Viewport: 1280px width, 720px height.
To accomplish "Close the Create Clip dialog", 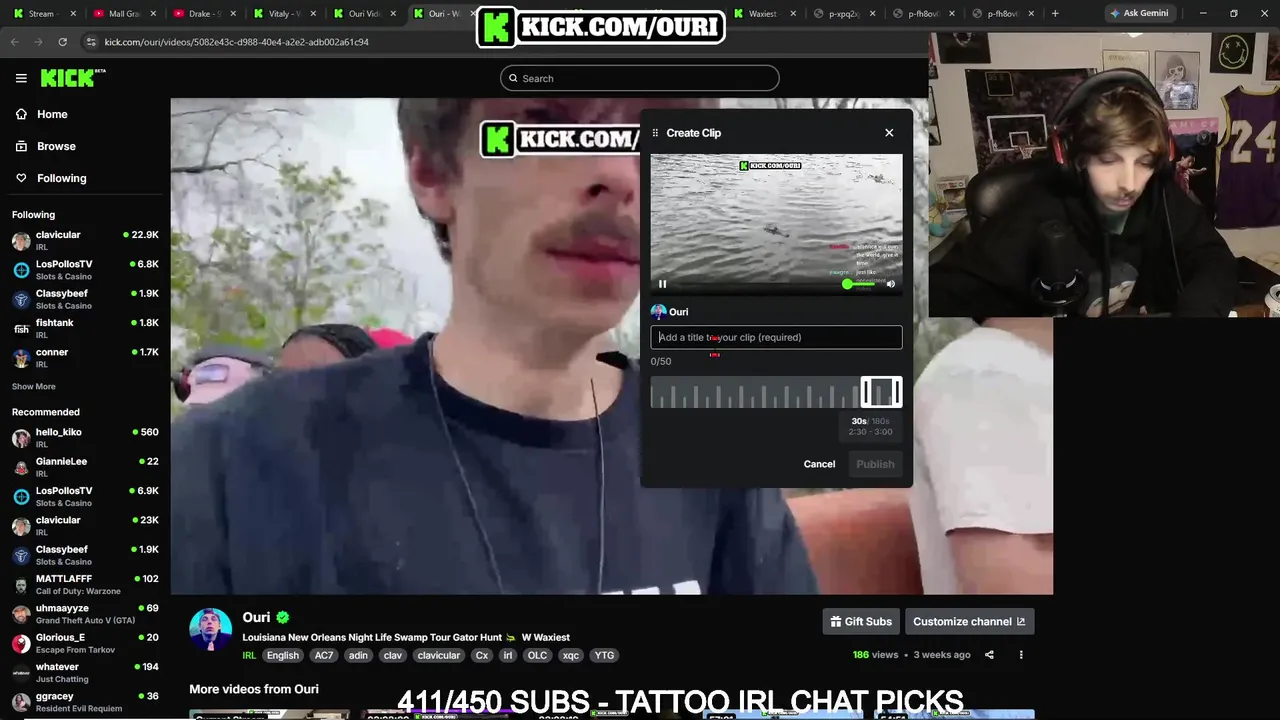I will pos(889,133).
